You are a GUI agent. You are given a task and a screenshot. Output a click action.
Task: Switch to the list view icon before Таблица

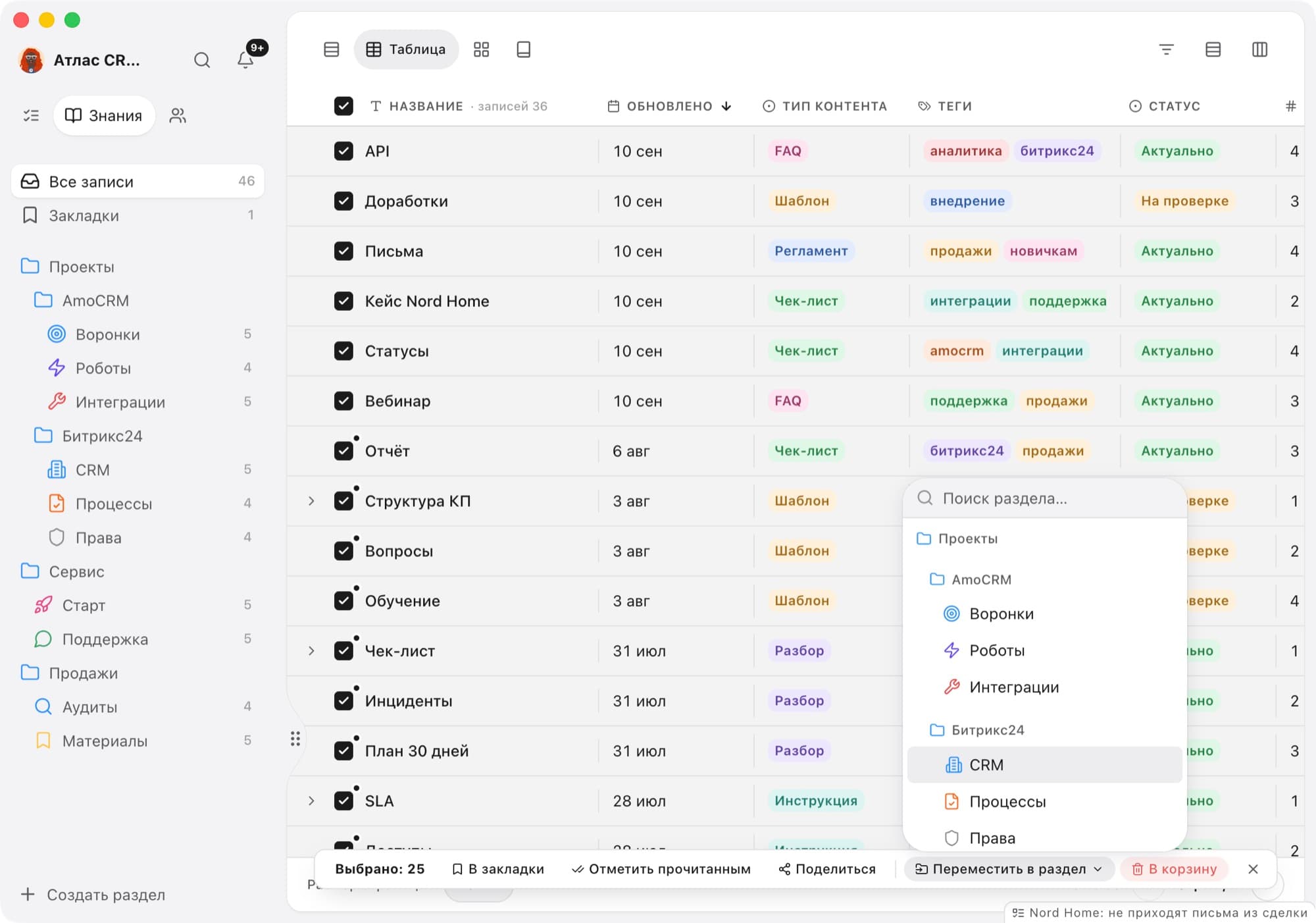point(332,49)
